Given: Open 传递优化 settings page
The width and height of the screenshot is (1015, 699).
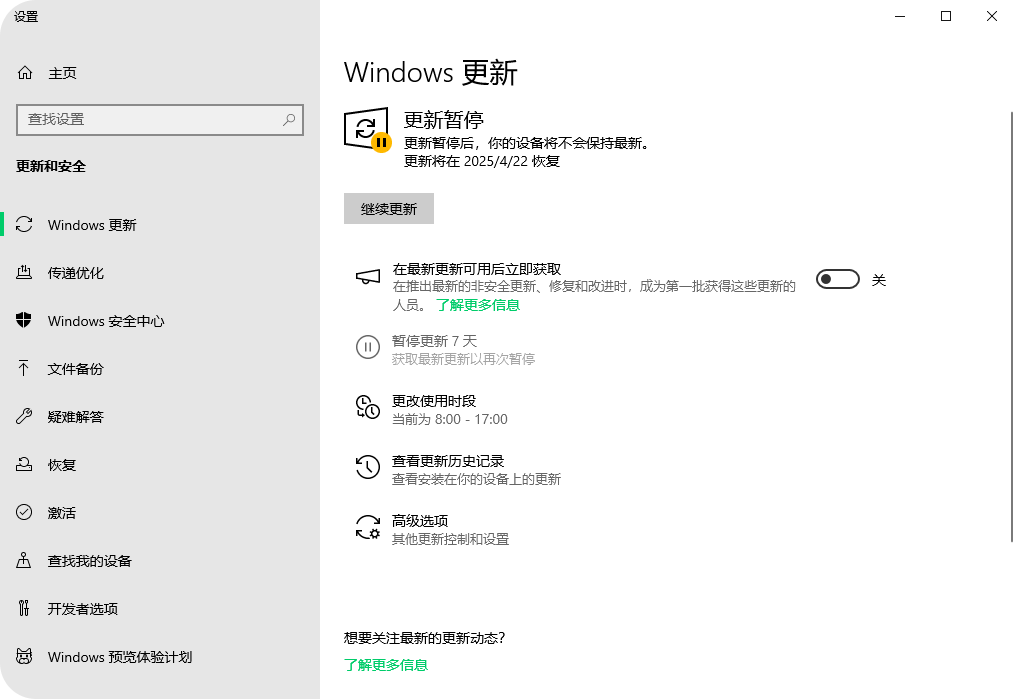Looking at the screenshot, I should point(160,272).
